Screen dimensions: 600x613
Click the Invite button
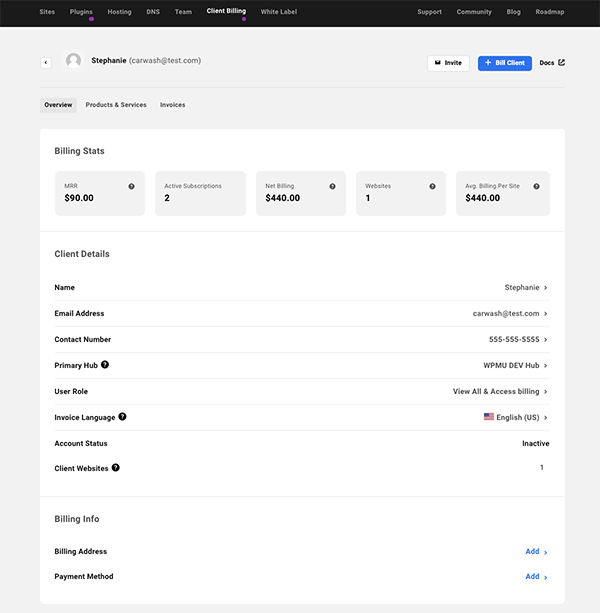[x=448, y=63]
